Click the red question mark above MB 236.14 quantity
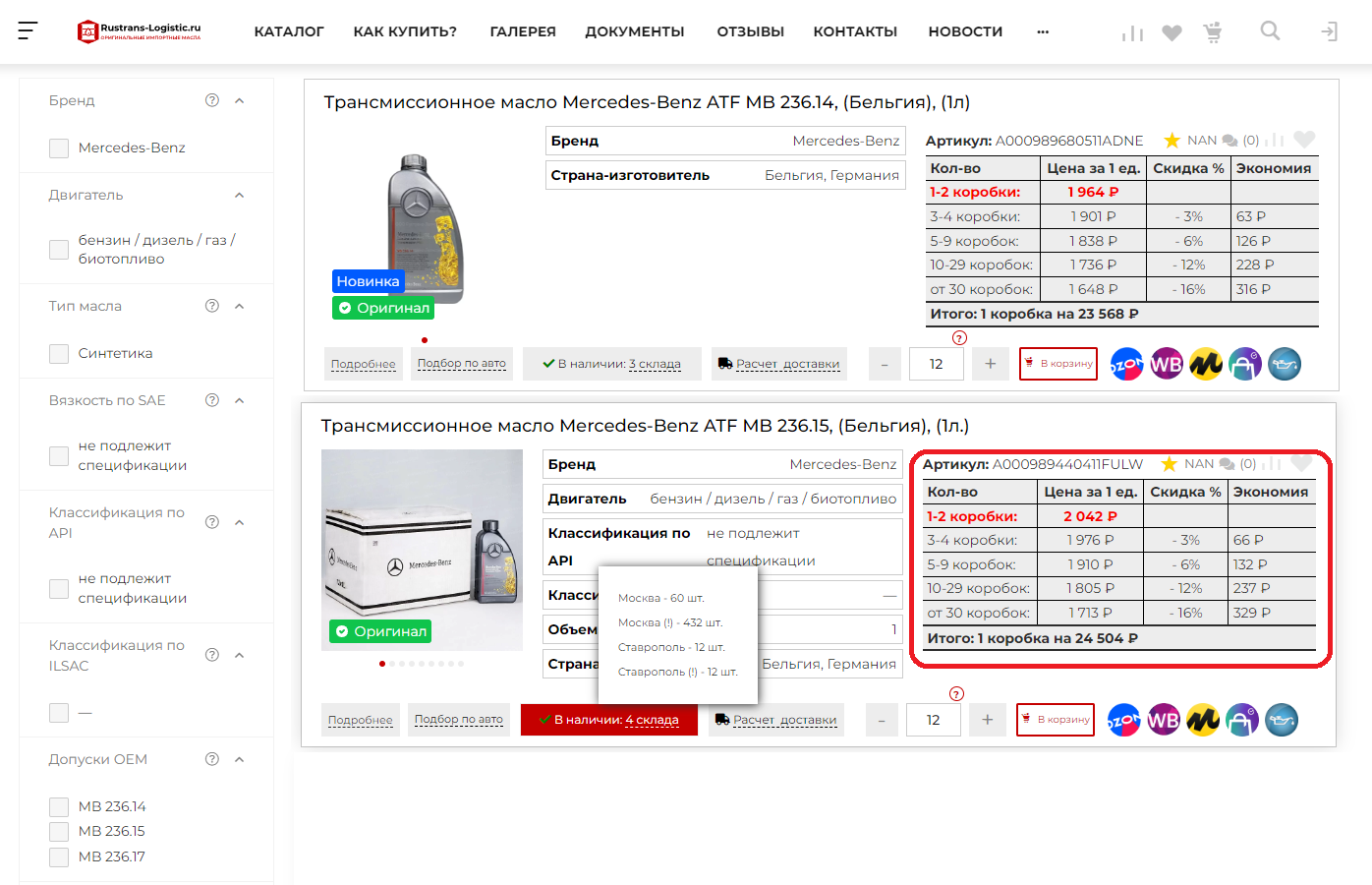This screenshot has height=885, width=1372. tap(959, 338)
